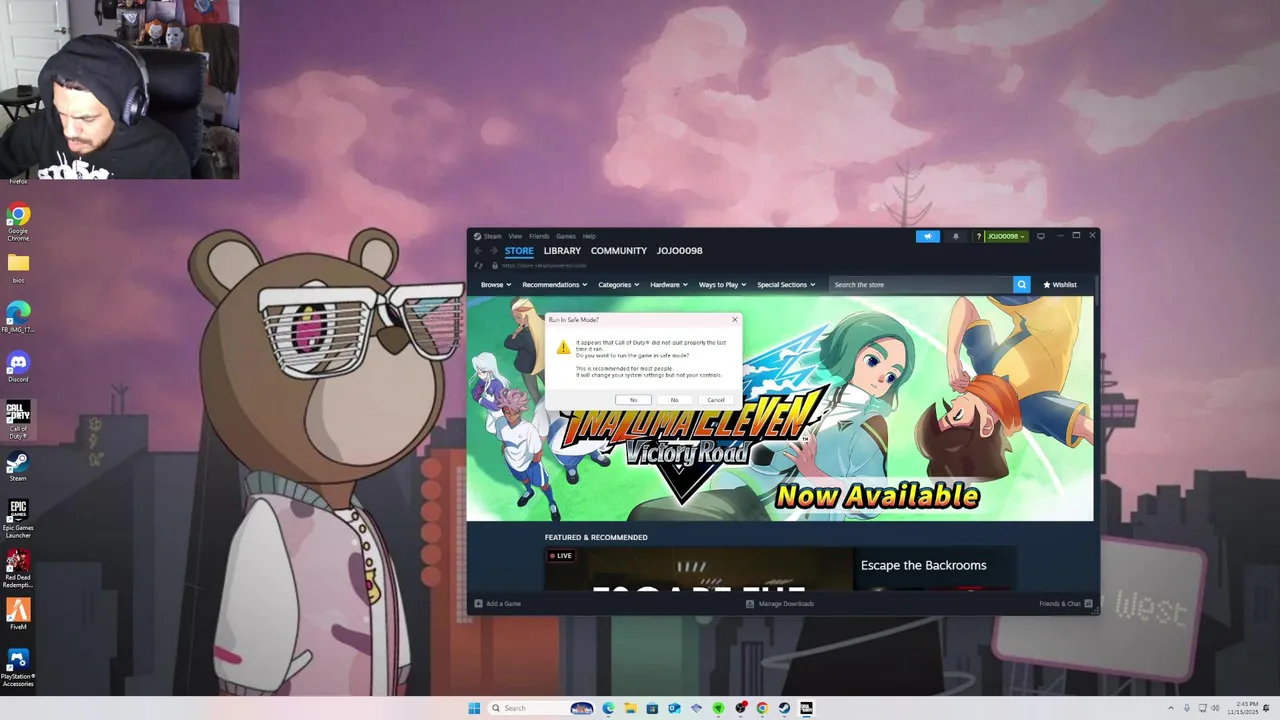The height and width of the screenshot is (720, 1280).
Task: Open Steam from the taskbar
Action: [x=784, y=708]
